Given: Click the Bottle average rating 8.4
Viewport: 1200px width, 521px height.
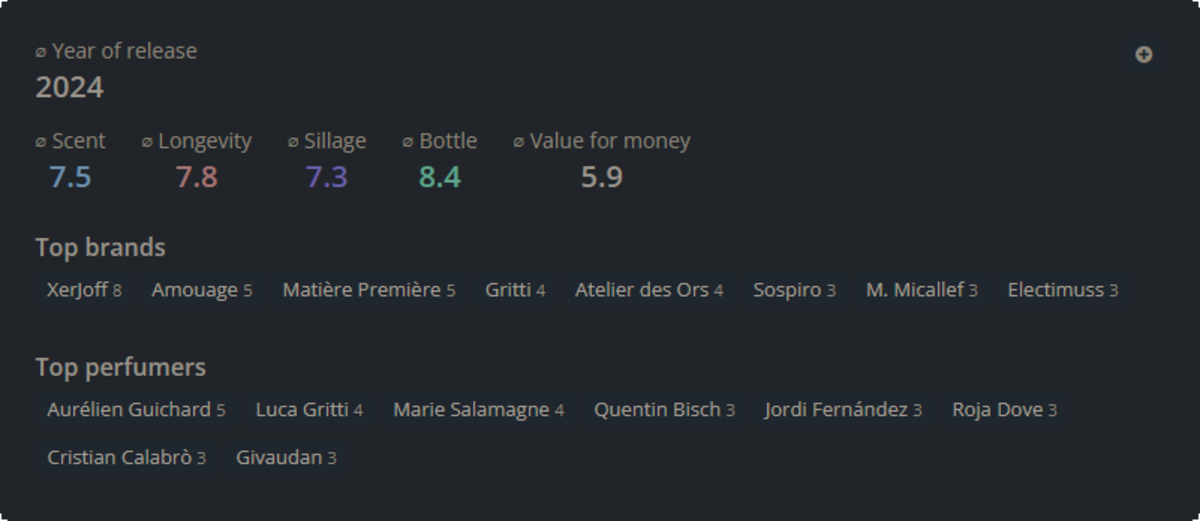Looking at the screenshot, I should click(440, 177).
